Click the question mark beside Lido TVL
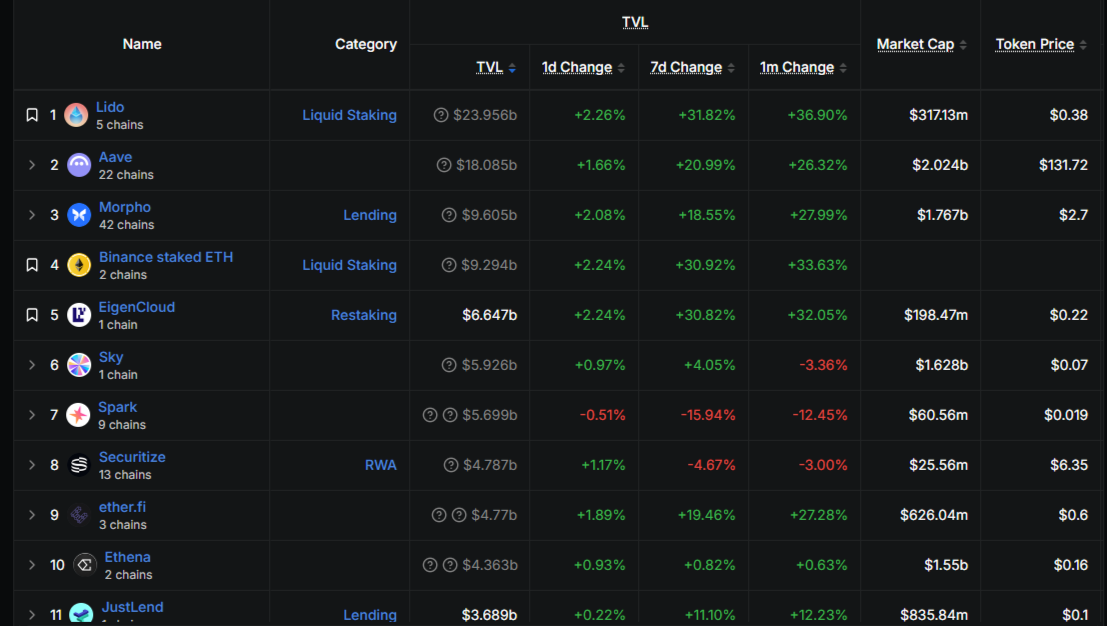 click(x=441, y=115)
